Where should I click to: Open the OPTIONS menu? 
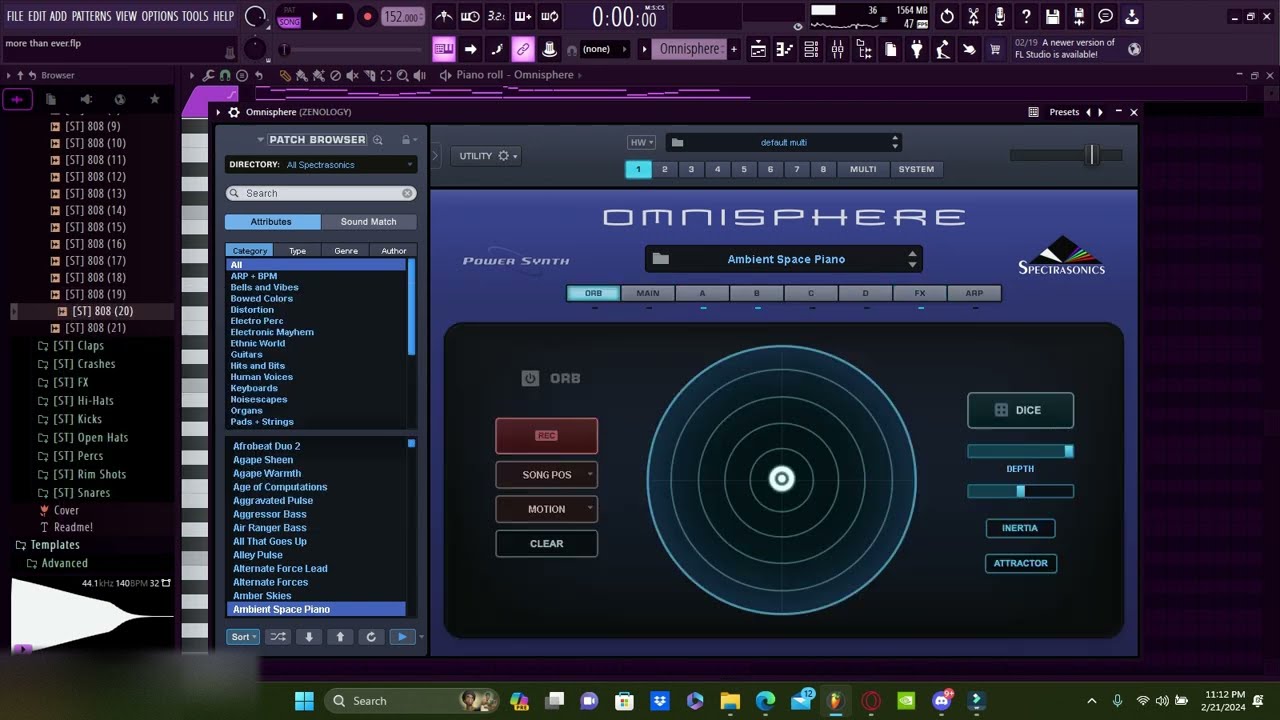pos(159,16)
